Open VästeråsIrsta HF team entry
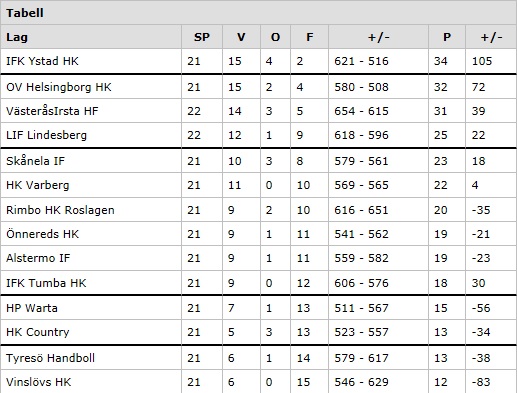The height and width of the screenshot is (393, 517). [52, 111]
